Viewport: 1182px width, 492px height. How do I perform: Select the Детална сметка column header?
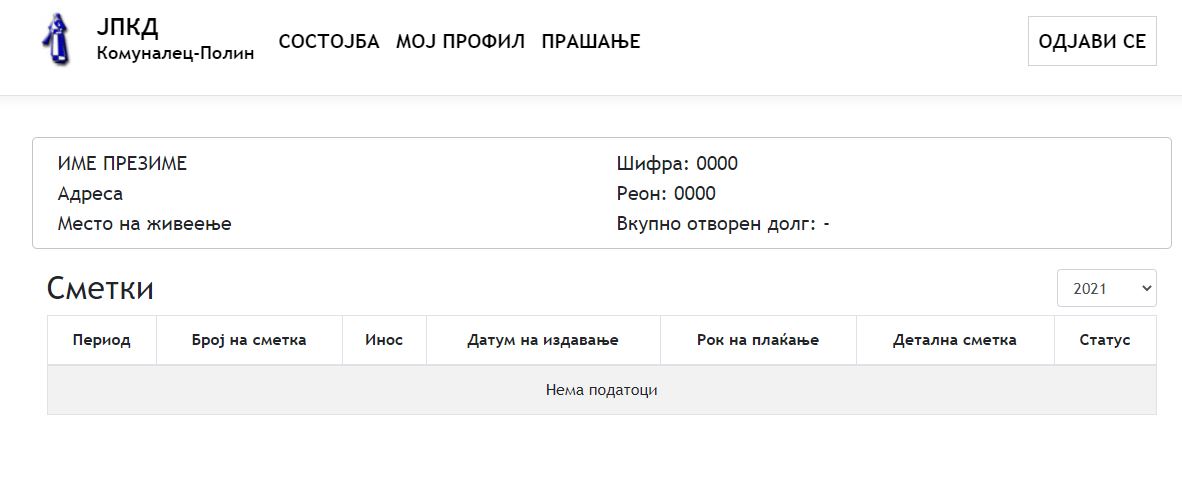pos(955,340)
